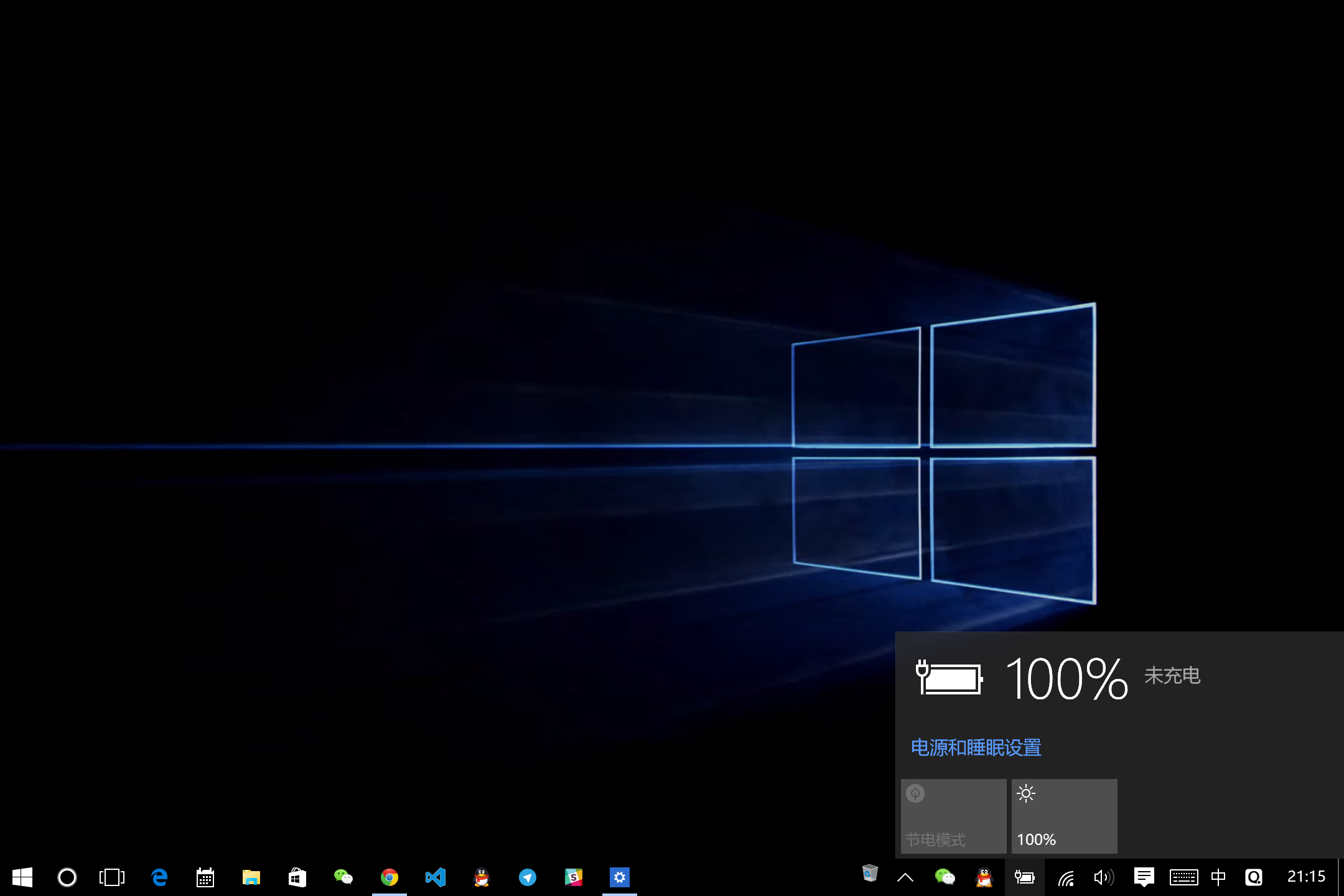Expand hidden system tray icons
The height and width of the screenshot is (896, 1344).
[906, 877]
